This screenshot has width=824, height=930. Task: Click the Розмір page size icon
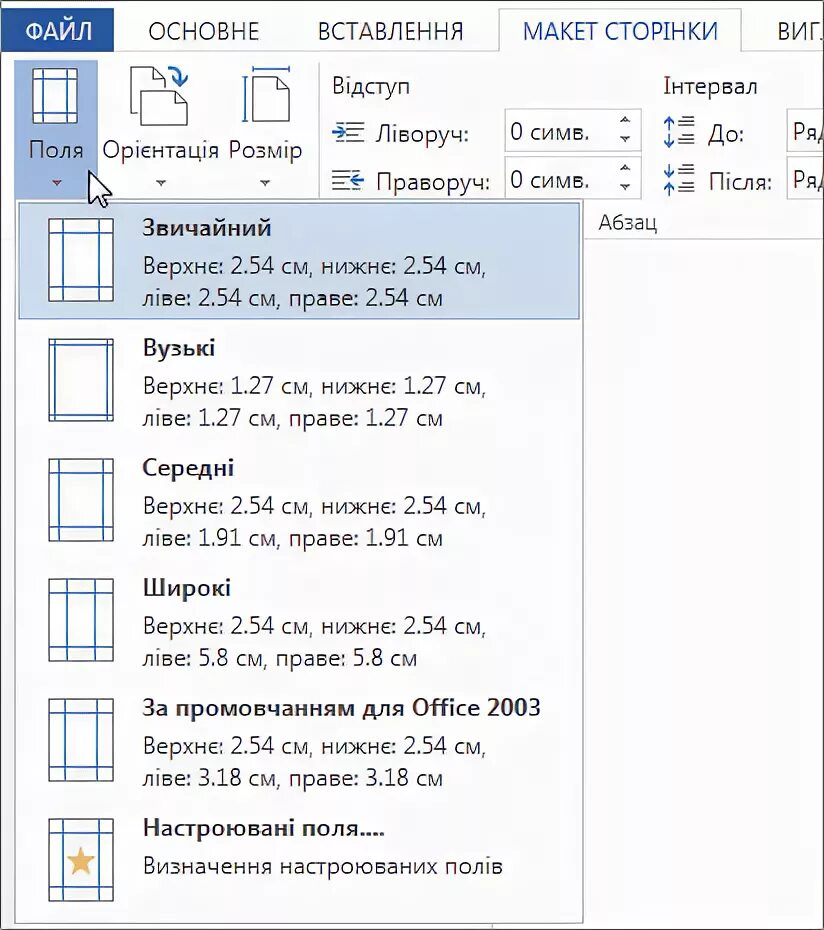pyautogui.click(x=265, y=96)
